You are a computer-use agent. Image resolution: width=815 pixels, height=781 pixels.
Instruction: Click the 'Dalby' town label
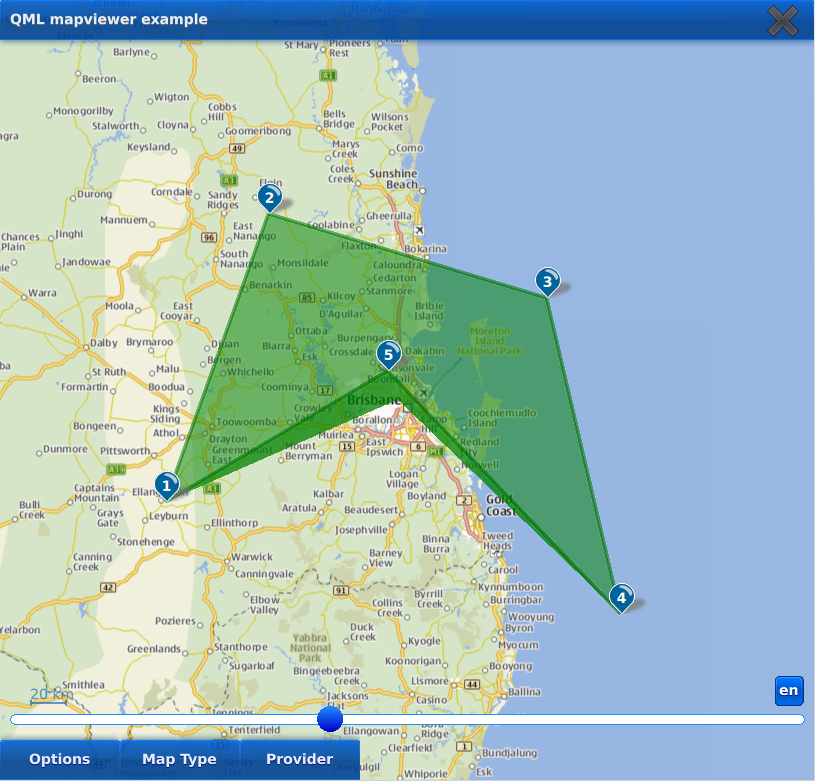(104, 343)
